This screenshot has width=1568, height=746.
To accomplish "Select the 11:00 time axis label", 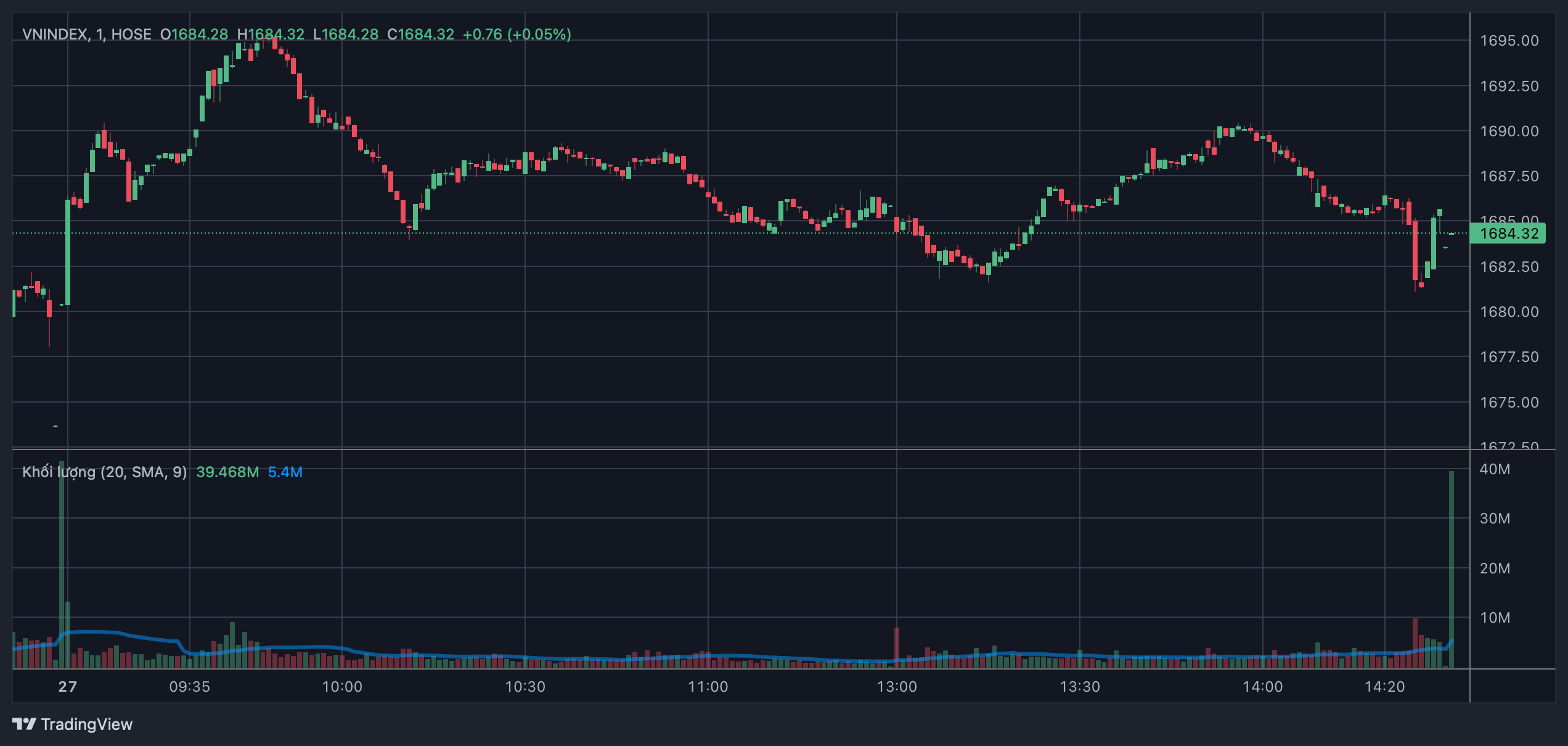I will tap(708, 687).
